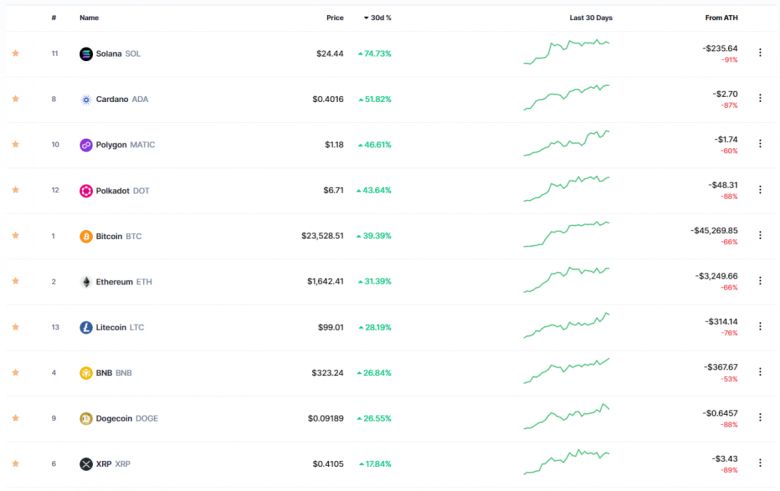
Task: Sort the table by From ATH column
Action: tap(721, 18)
